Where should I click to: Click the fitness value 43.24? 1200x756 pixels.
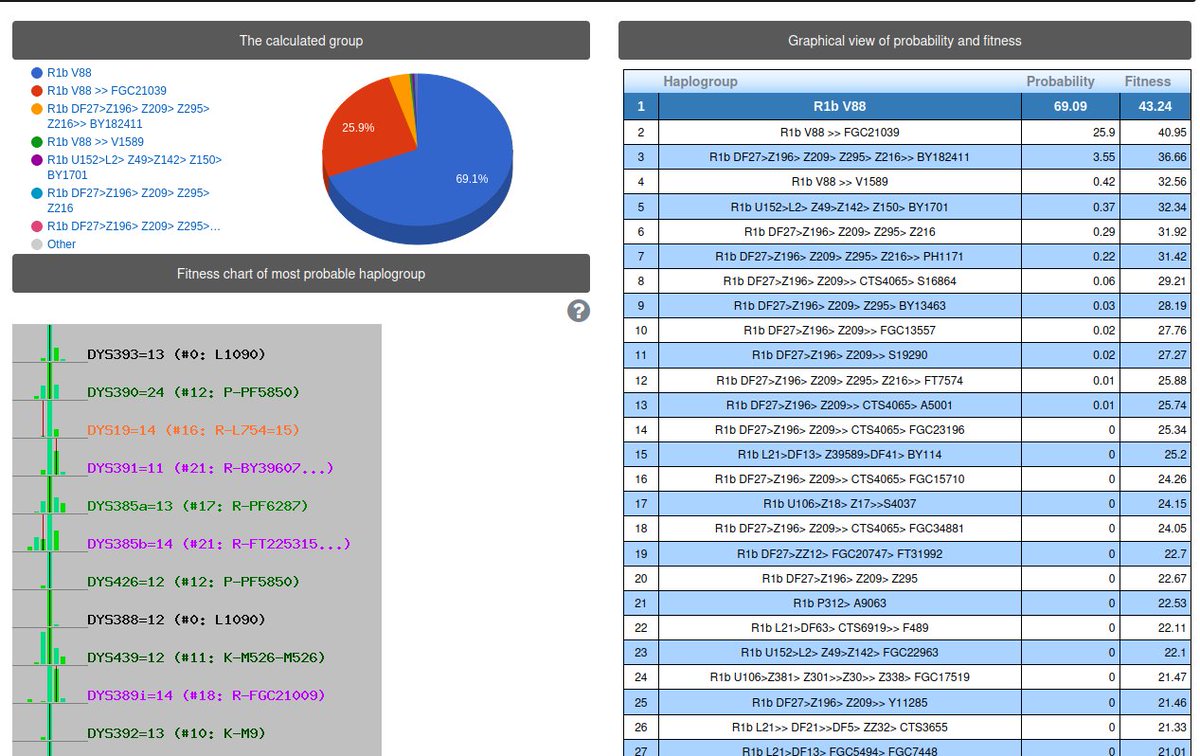(1155, 106)
